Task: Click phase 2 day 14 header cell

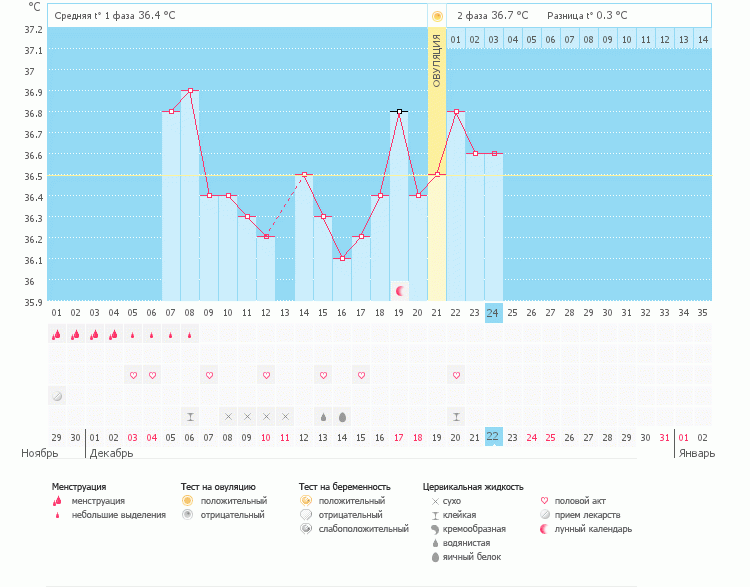Action: click(703, 39)
